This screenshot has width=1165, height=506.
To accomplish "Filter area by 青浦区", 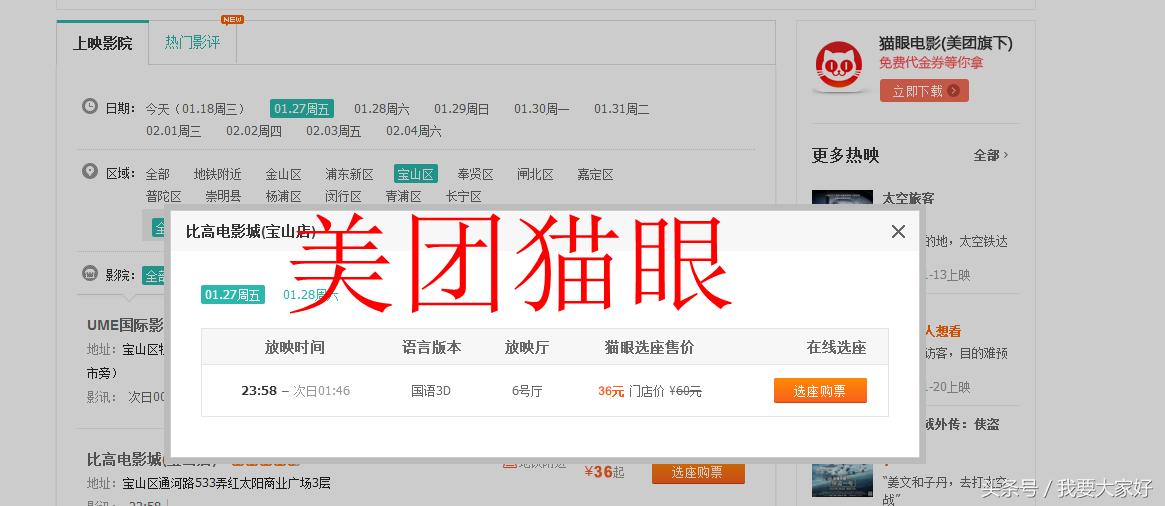I will (403, 197).
